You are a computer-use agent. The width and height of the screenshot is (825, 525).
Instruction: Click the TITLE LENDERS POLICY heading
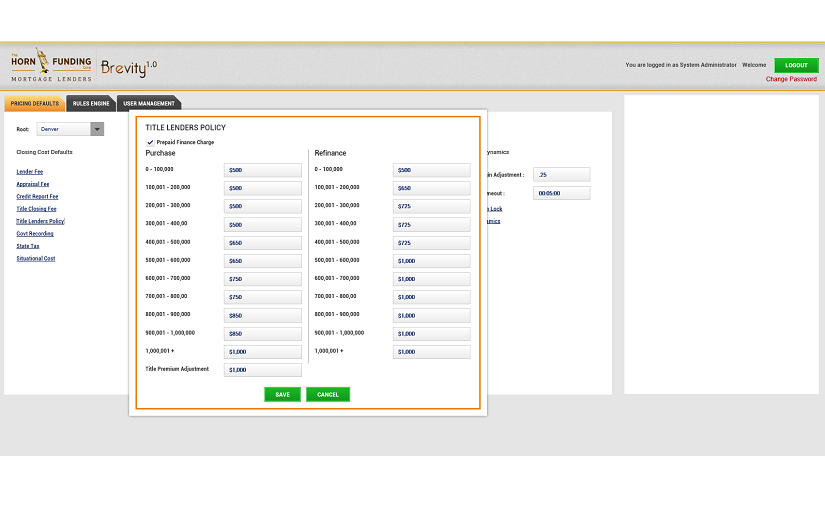click(185, 127)
